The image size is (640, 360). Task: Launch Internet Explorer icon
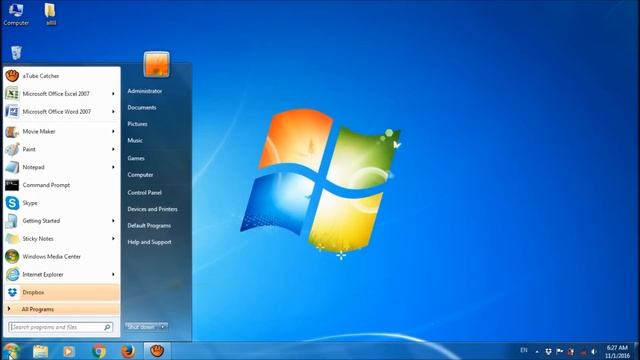tap(12, 274)
